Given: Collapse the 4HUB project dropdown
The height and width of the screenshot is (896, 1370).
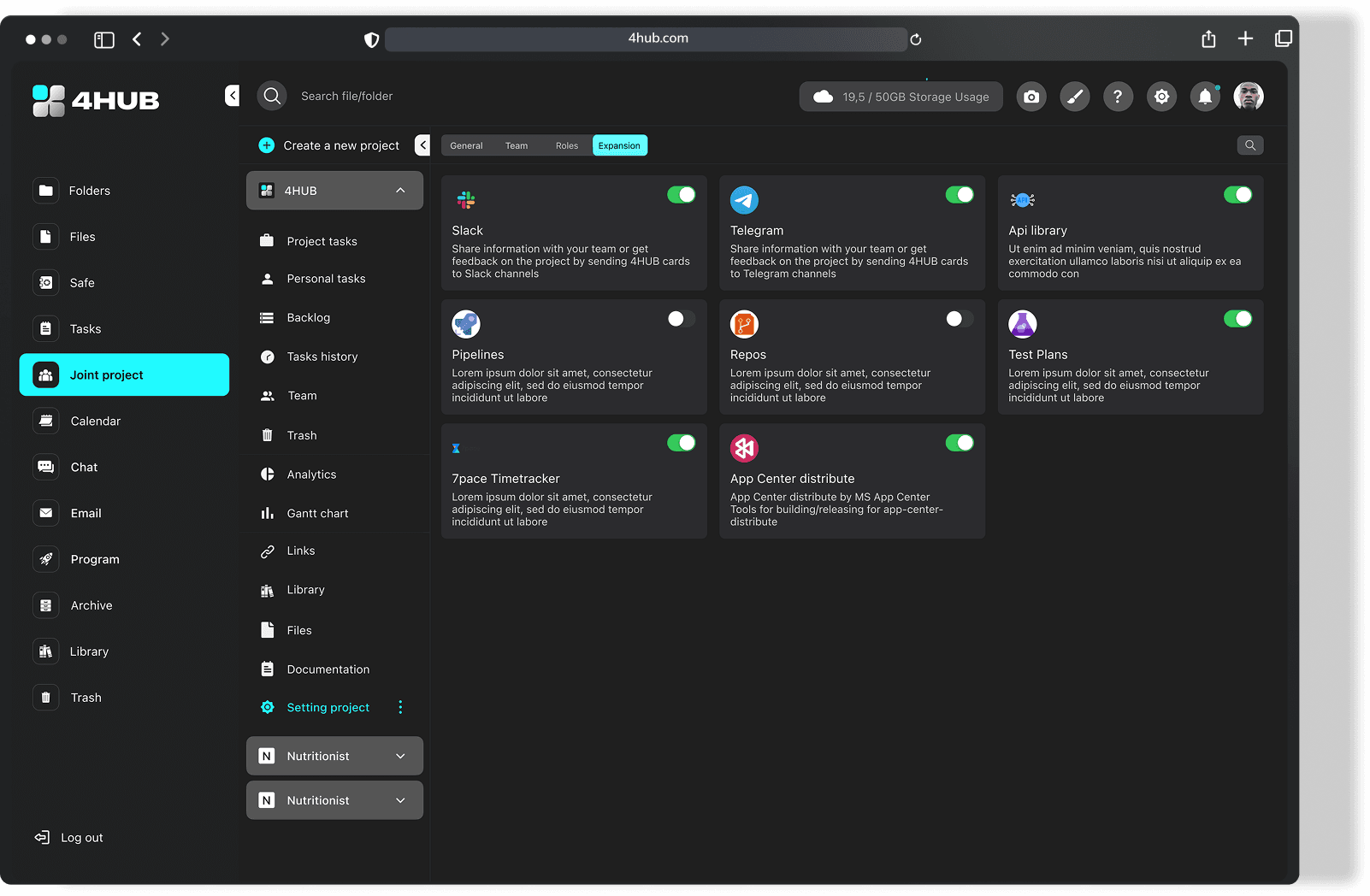Looking at the screenshot, I should [400, 191].
